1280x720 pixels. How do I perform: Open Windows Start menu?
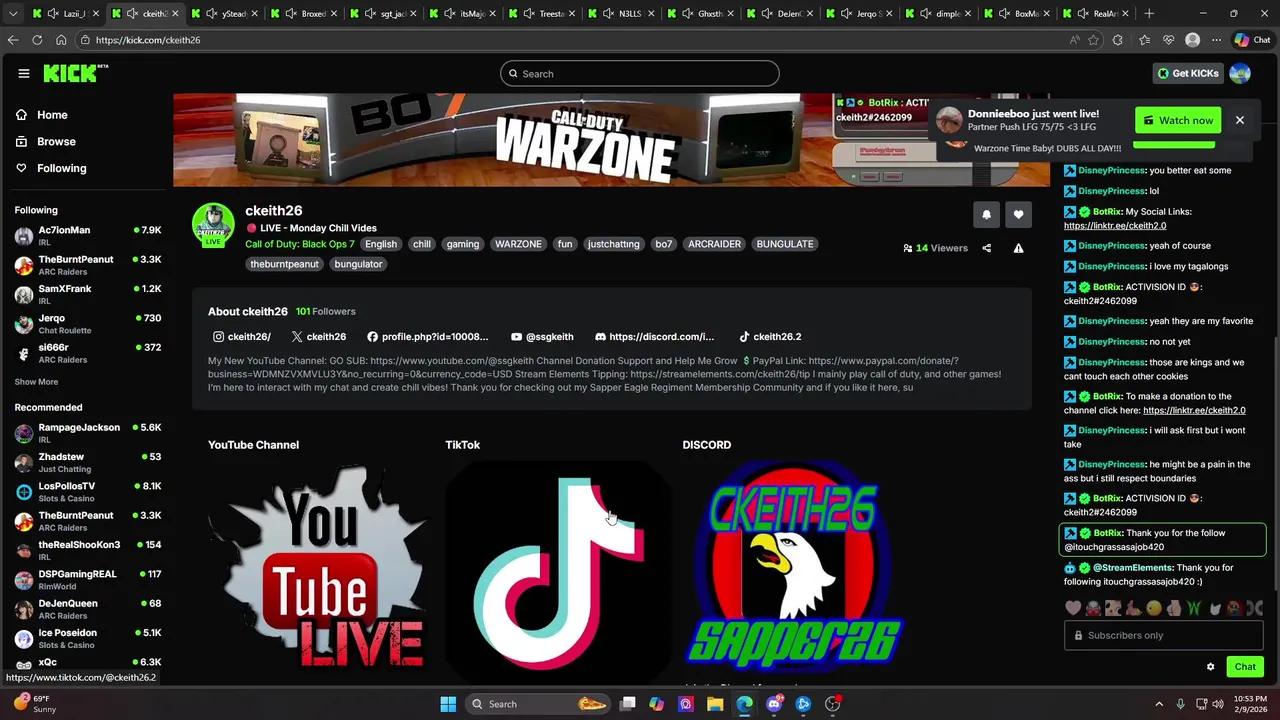click(448, 704)
